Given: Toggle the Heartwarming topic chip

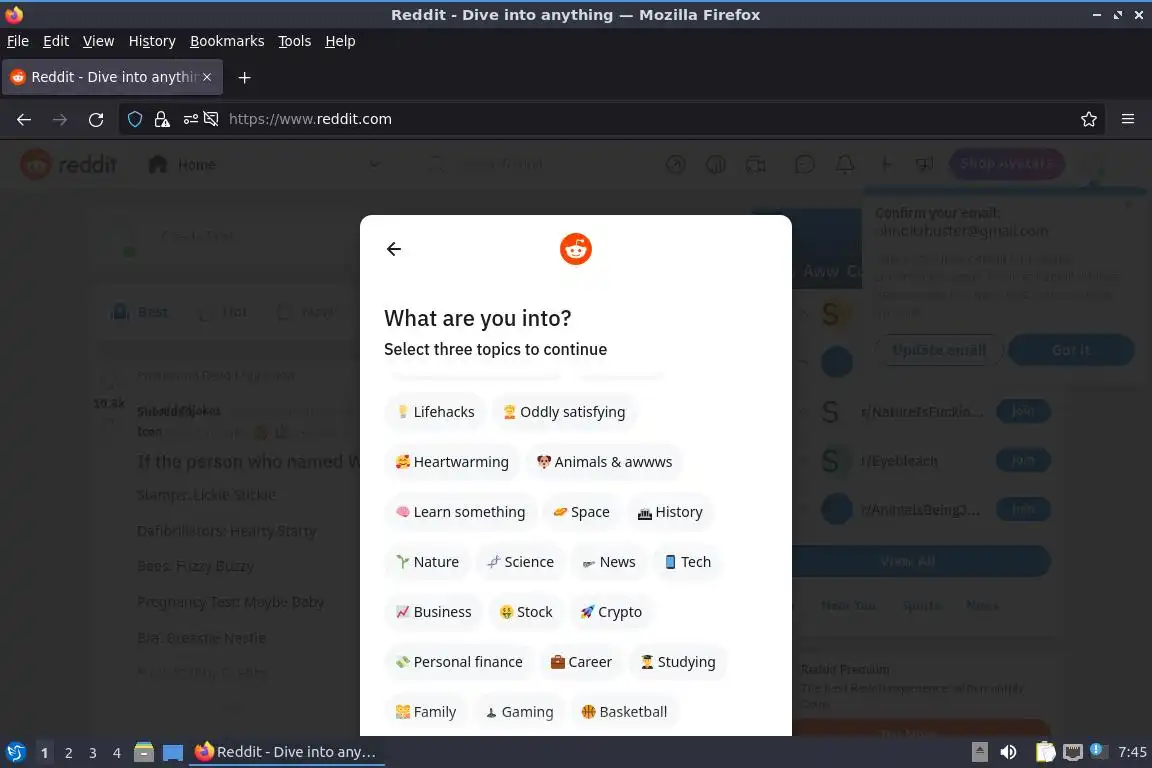Looking at the screenshot, I should point(452,462).
